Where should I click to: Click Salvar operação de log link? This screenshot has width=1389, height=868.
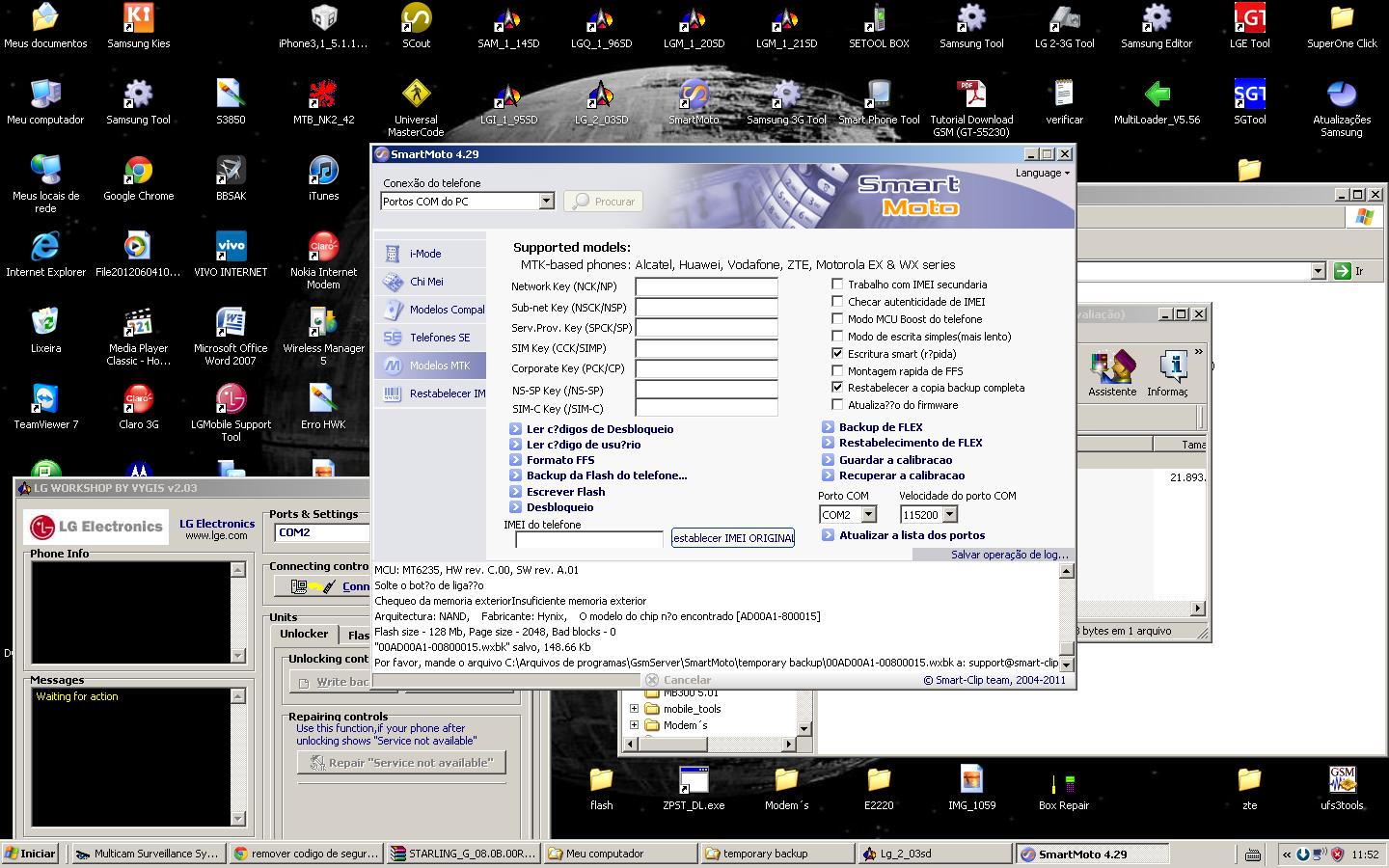1010,555
